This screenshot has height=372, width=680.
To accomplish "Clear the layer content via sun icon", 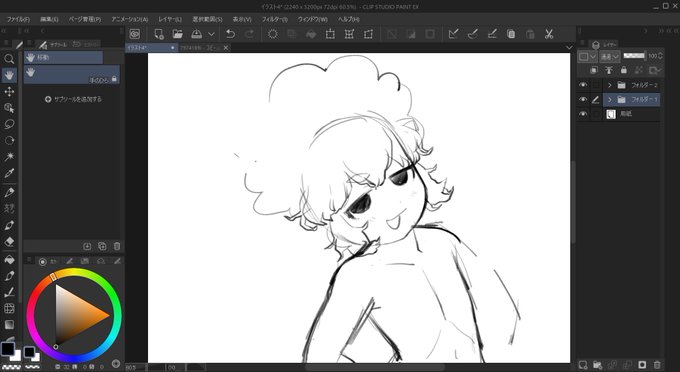I will tap(273, 34).
